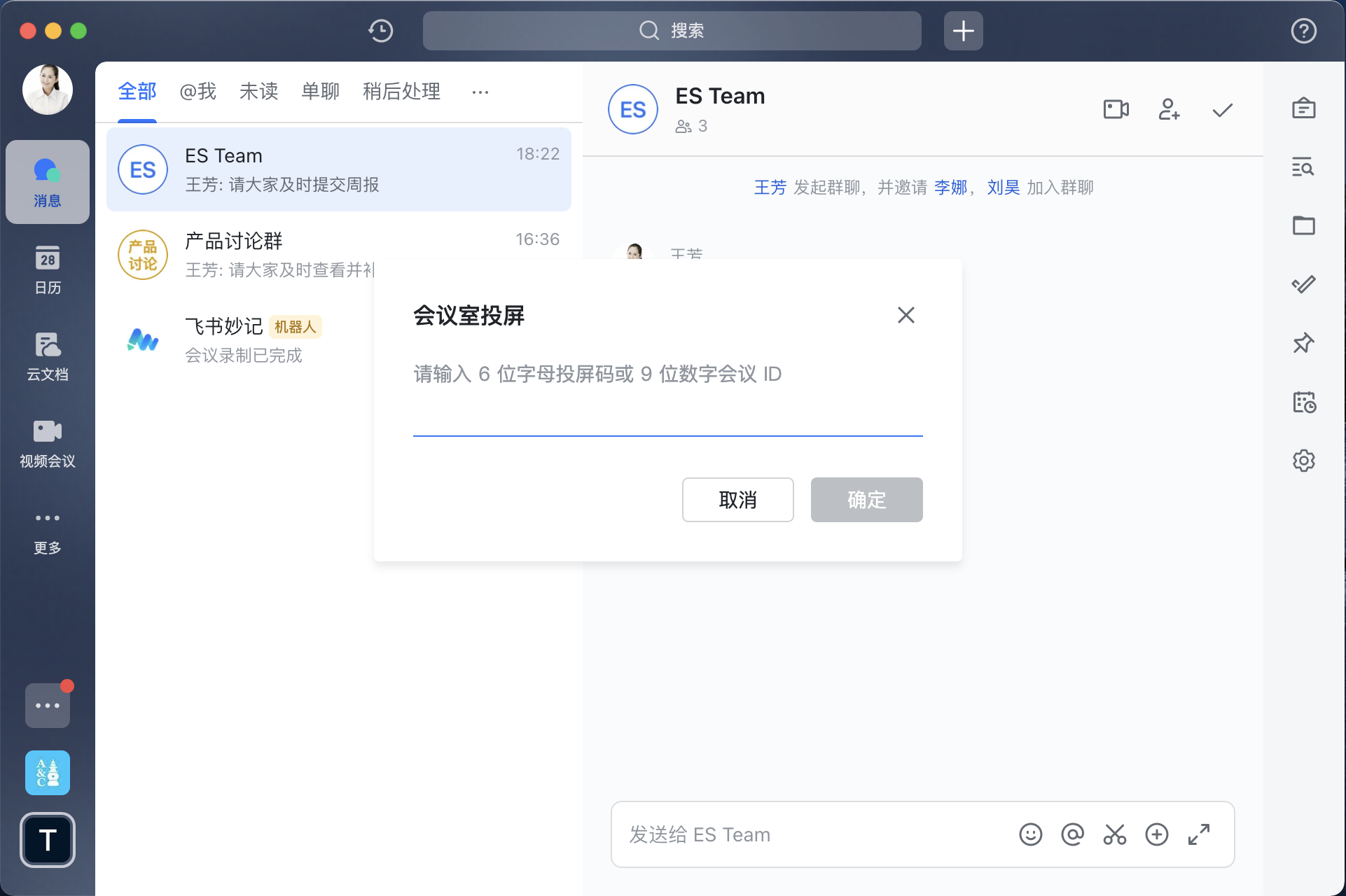Click the user profile avatar
This screenshot has width=1346, height=896.
(x=48, y=90)
